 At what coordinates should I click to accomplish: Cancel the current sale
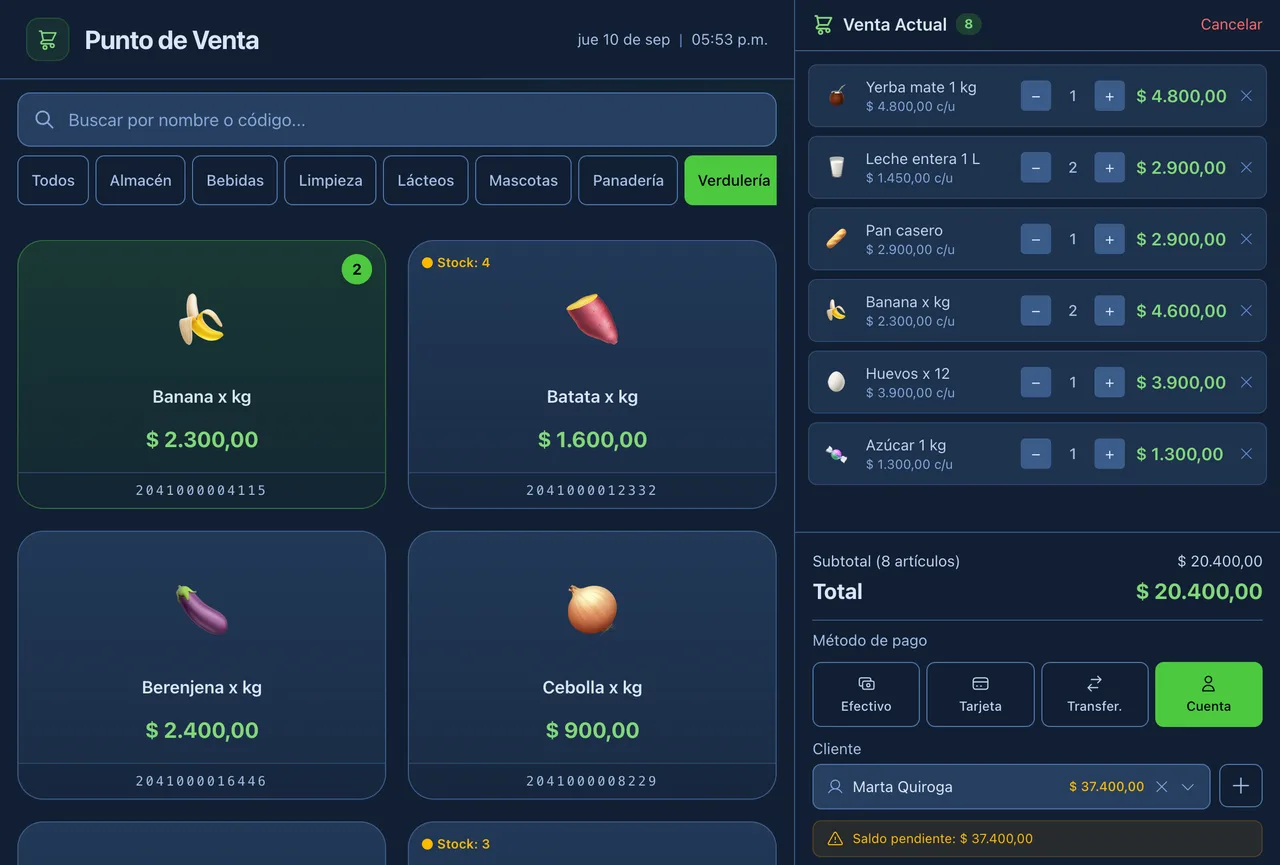point(1231,25)
